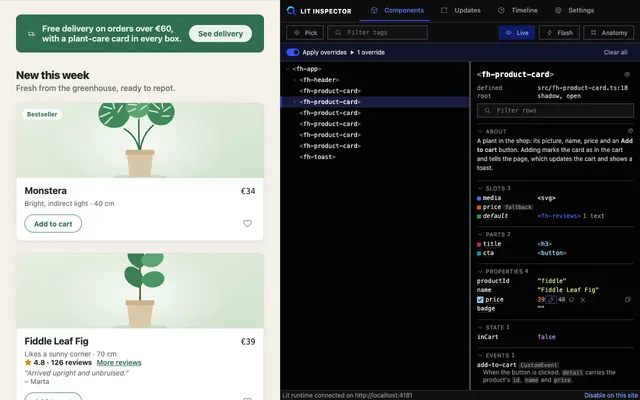Click the Bestseller badge on Monstera card
The width and height of the screenshot is (640, 400).
42,114
